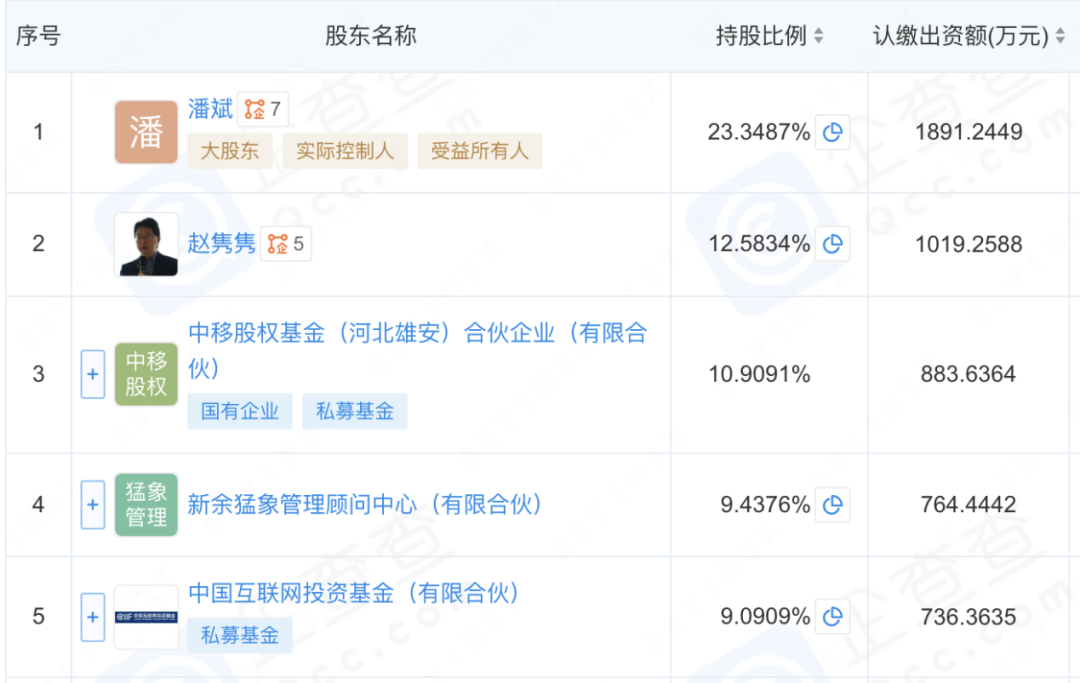The height and width of the screenshot is (683, 1080).
Task: Open pie chart icon beside 23.3487%
Action: pos(832,132)
